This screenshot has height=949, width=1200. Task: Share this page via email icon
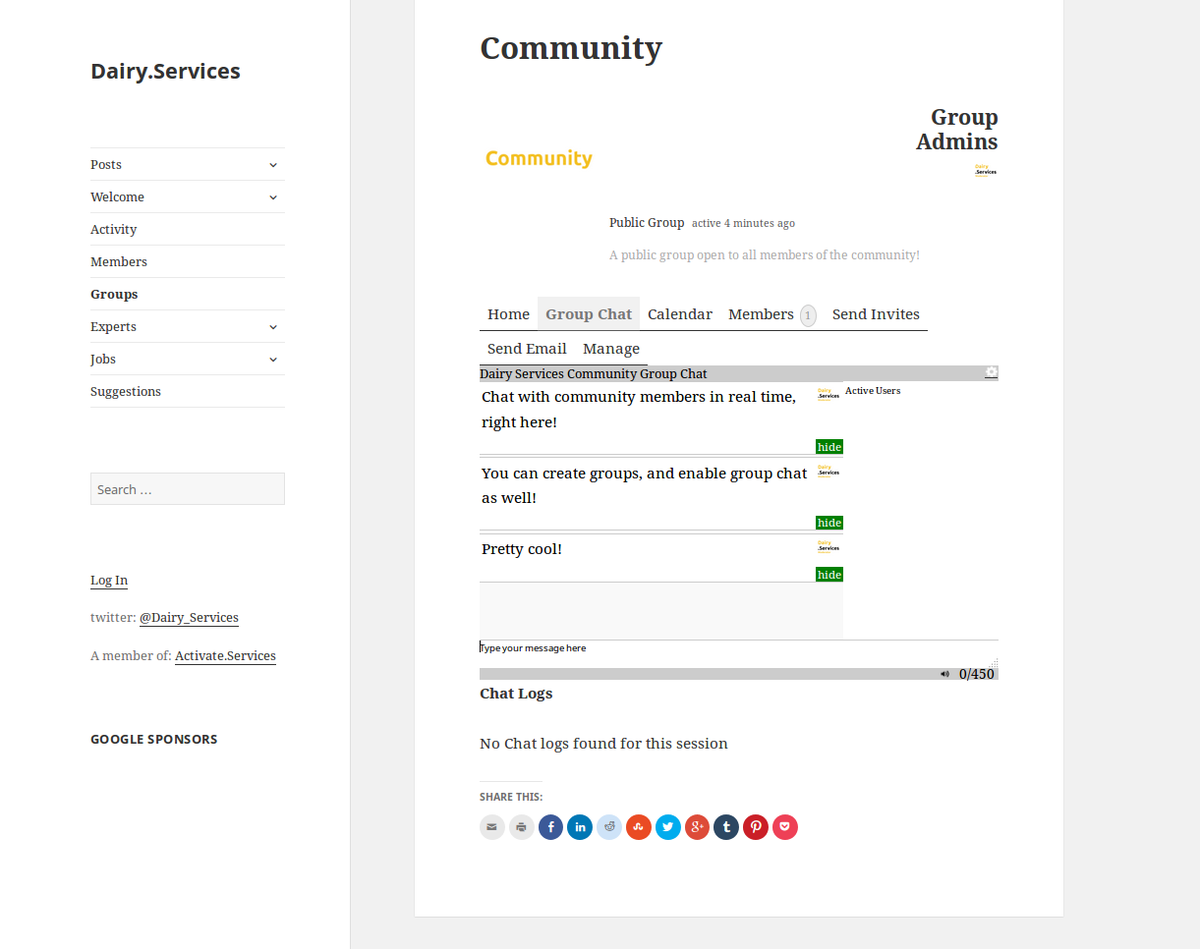492,827
